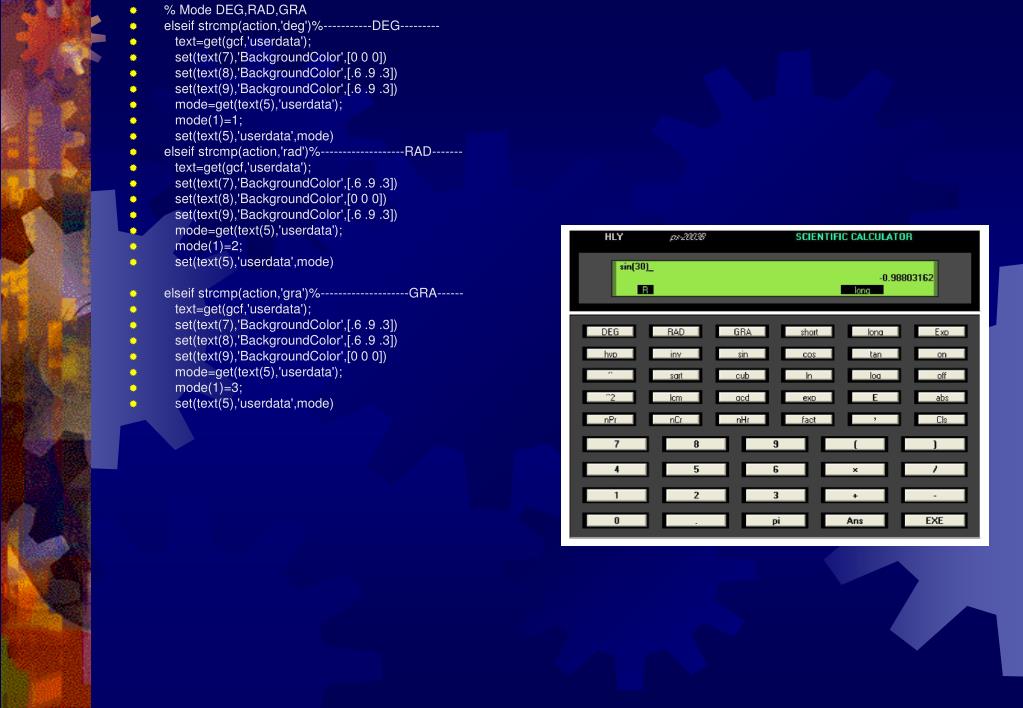
Task: Switch calculator to DEG mode
Action: 609,331
